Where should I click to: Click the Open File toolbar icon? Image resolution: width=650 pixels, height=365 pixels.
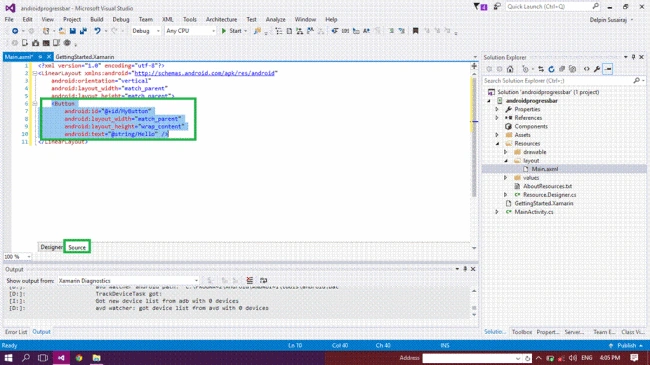point(62,31)
